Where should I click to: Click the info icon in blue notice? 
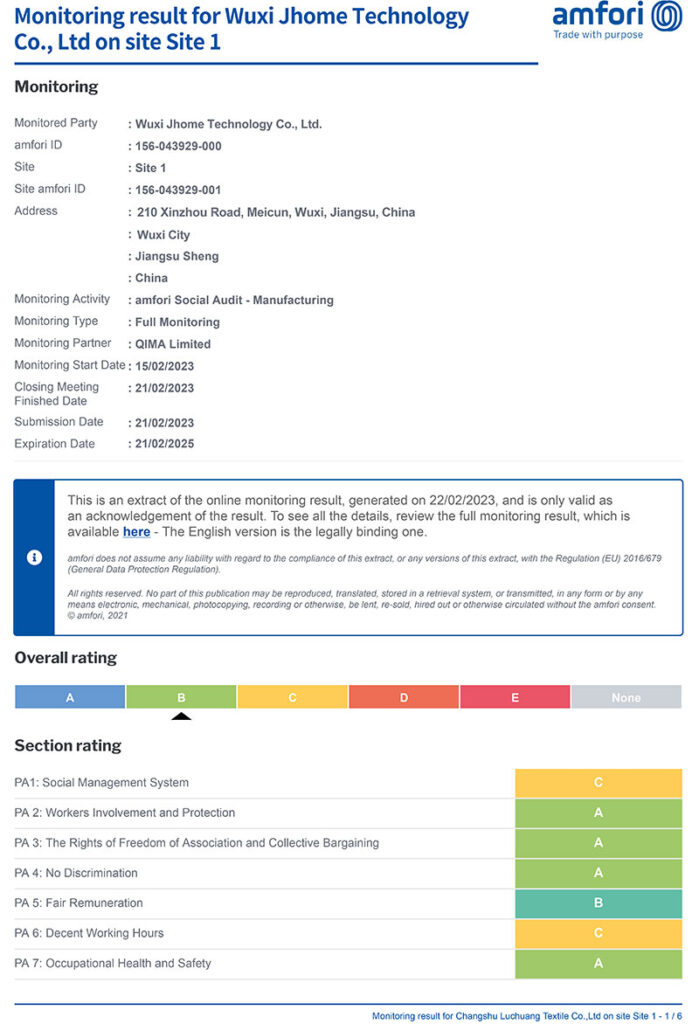click(34, 558)
